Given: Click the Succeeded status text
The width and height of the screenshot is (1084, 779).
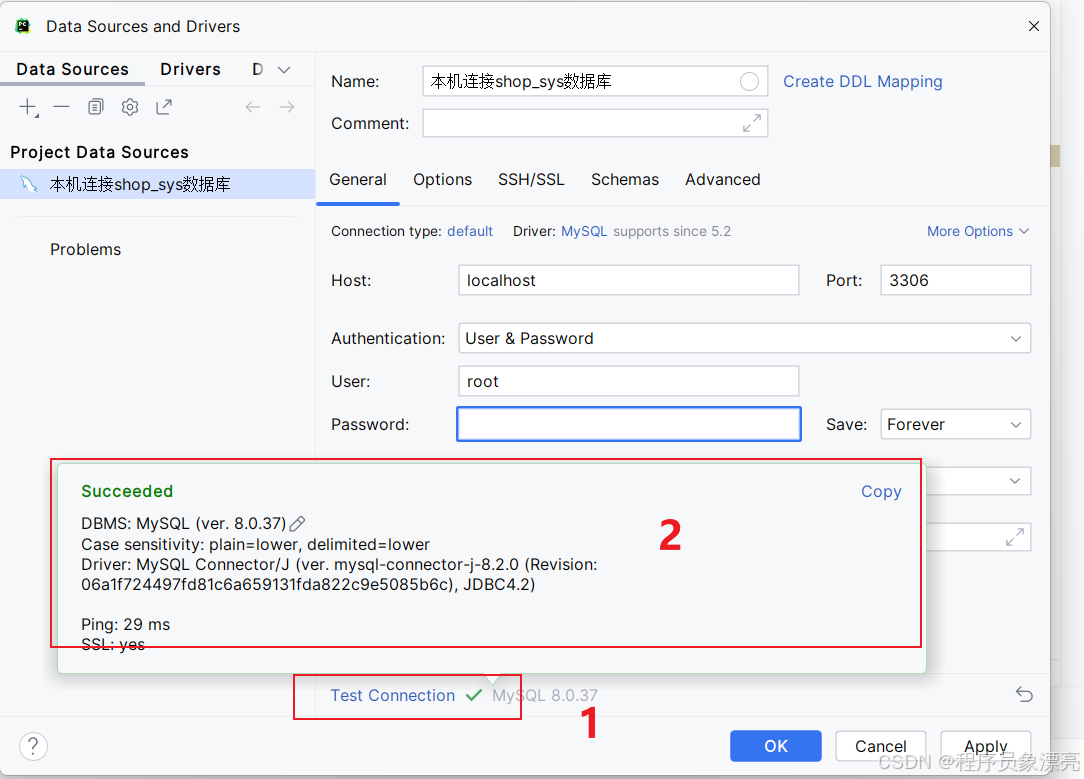Looking at the screenshot, I should point(127,491).
